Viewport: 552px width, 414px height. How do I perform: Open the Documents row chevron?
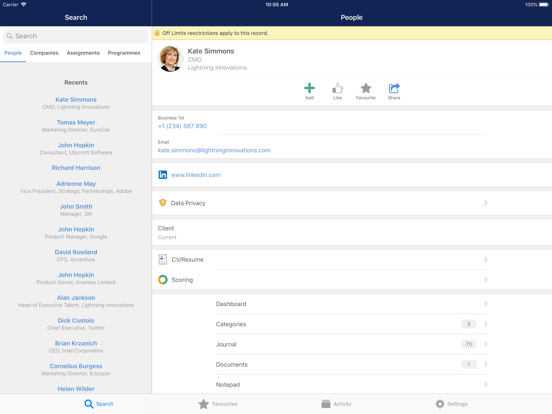click(485, 364)
